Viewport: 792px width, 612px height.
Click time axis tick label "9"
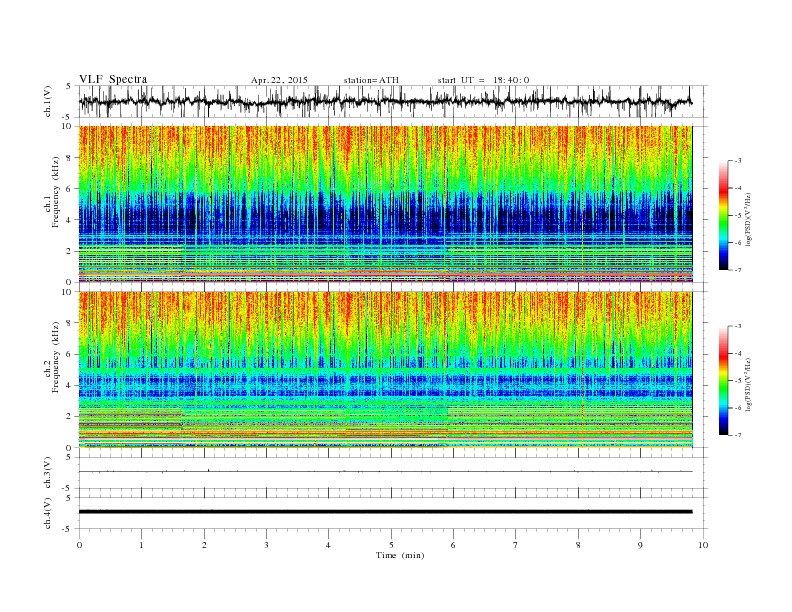point(640,545)
